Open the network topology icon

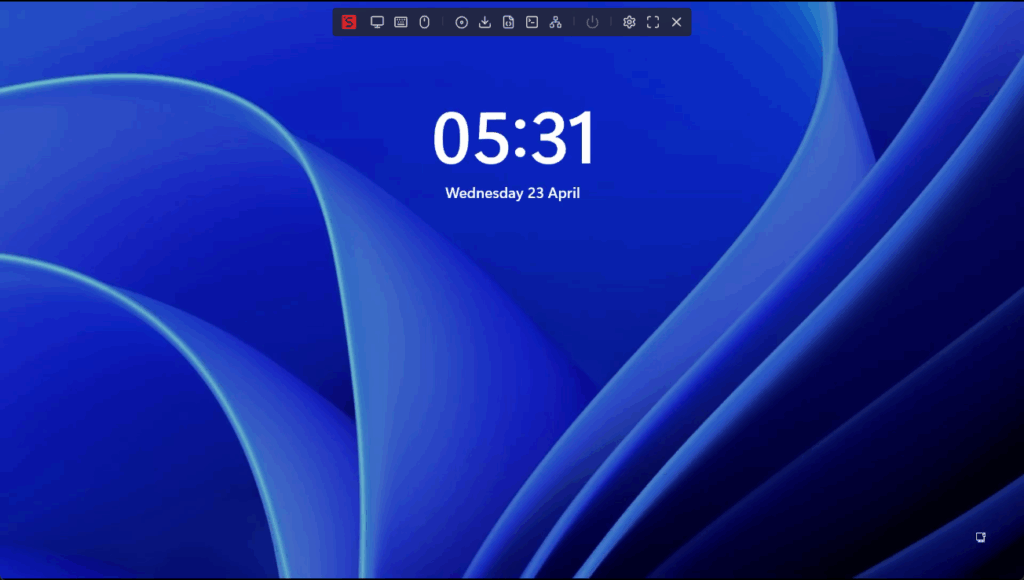(x=556, y=22)
